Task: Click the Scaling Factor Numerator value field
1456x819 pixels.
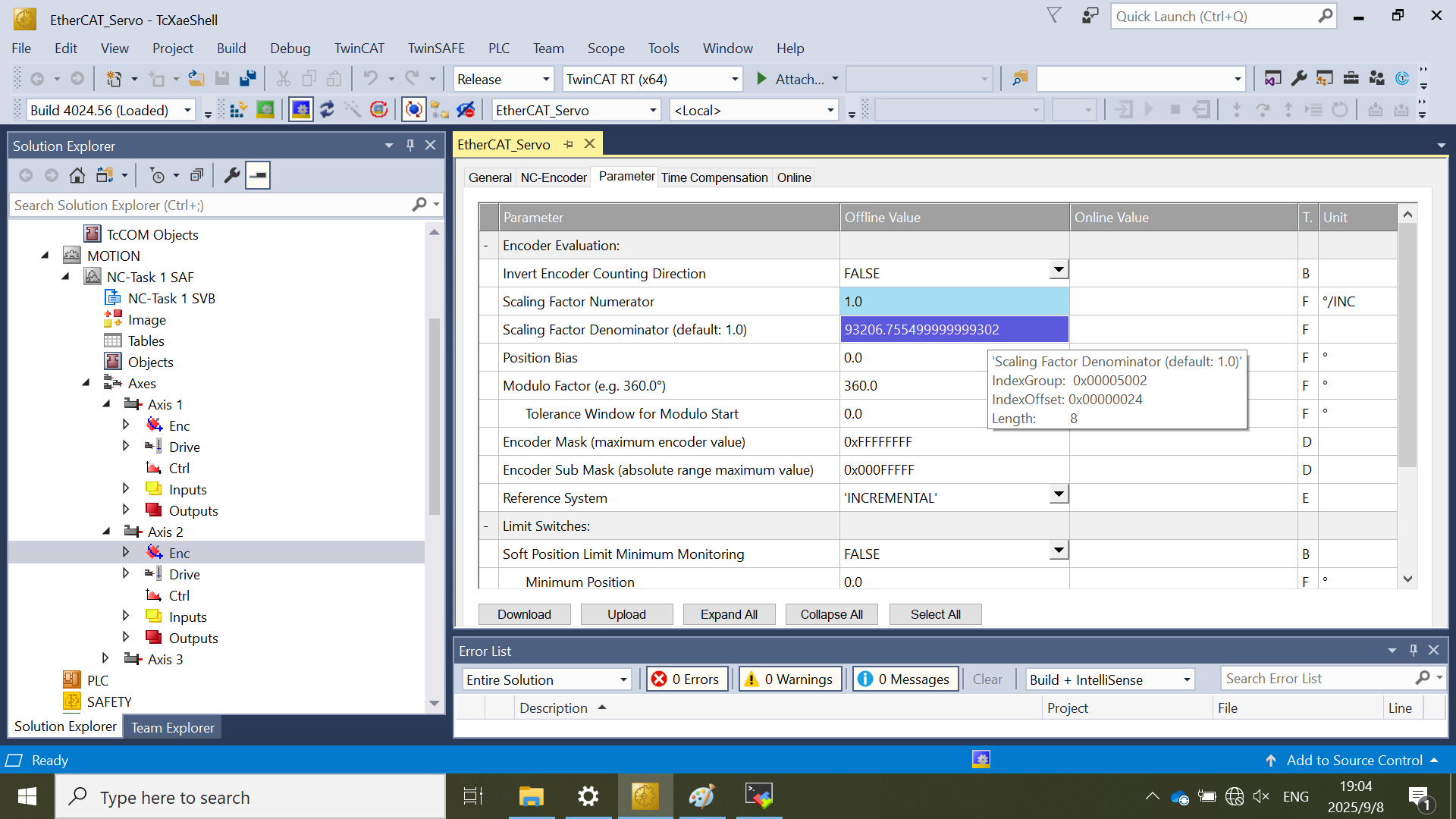Action: click(x=954, y=302)
